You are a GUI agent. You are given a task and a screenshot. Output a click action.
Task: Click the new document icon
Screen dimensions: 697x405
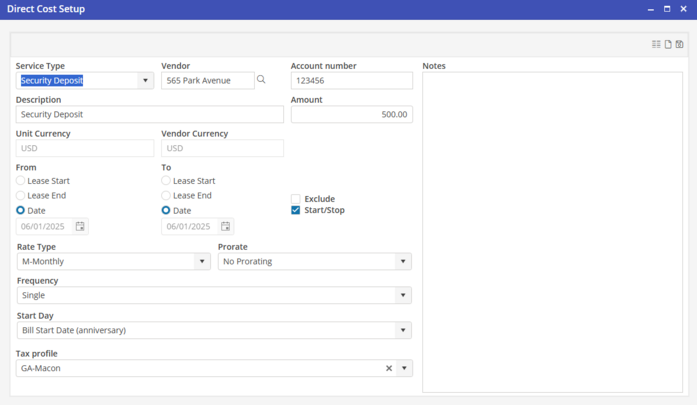point(668,44)
